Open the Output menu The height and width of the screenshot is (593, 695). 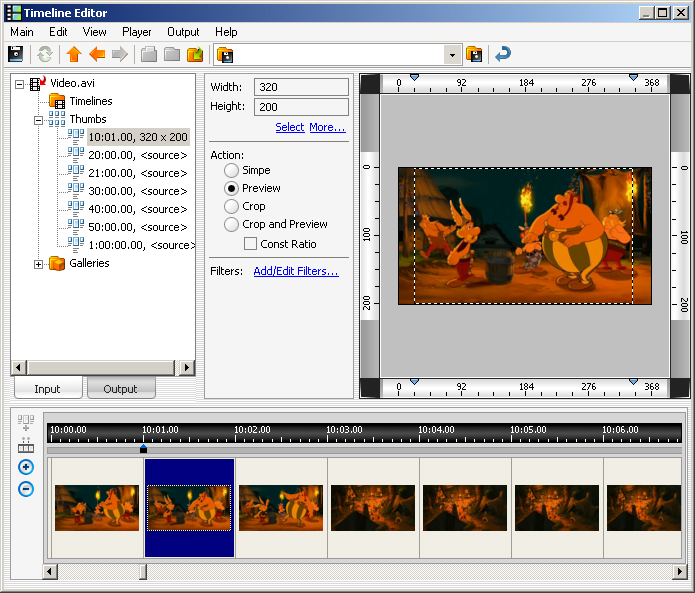coord(183,32)
